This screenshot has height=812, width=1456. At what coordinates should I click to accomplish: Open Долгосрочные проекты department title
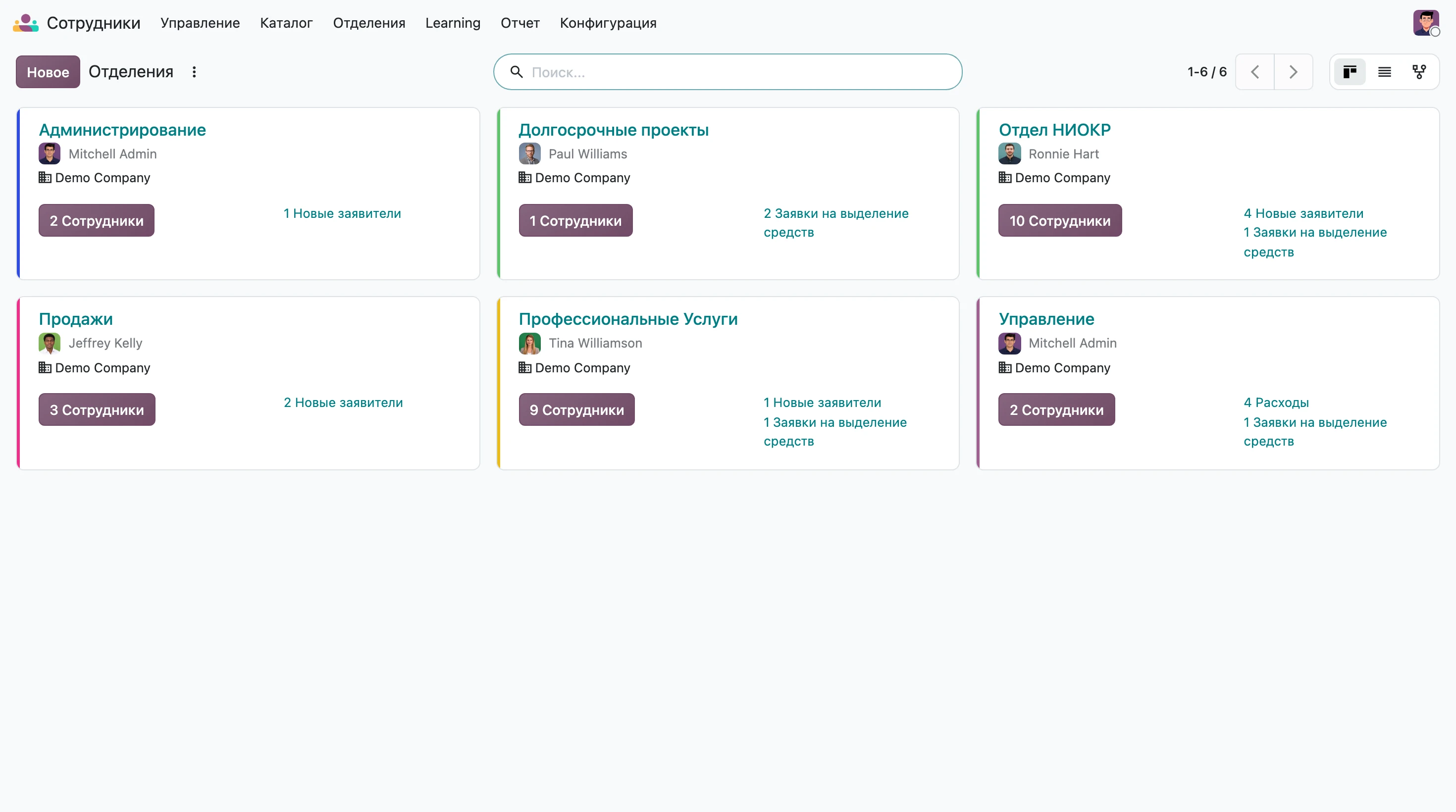[x=613, y=130]
